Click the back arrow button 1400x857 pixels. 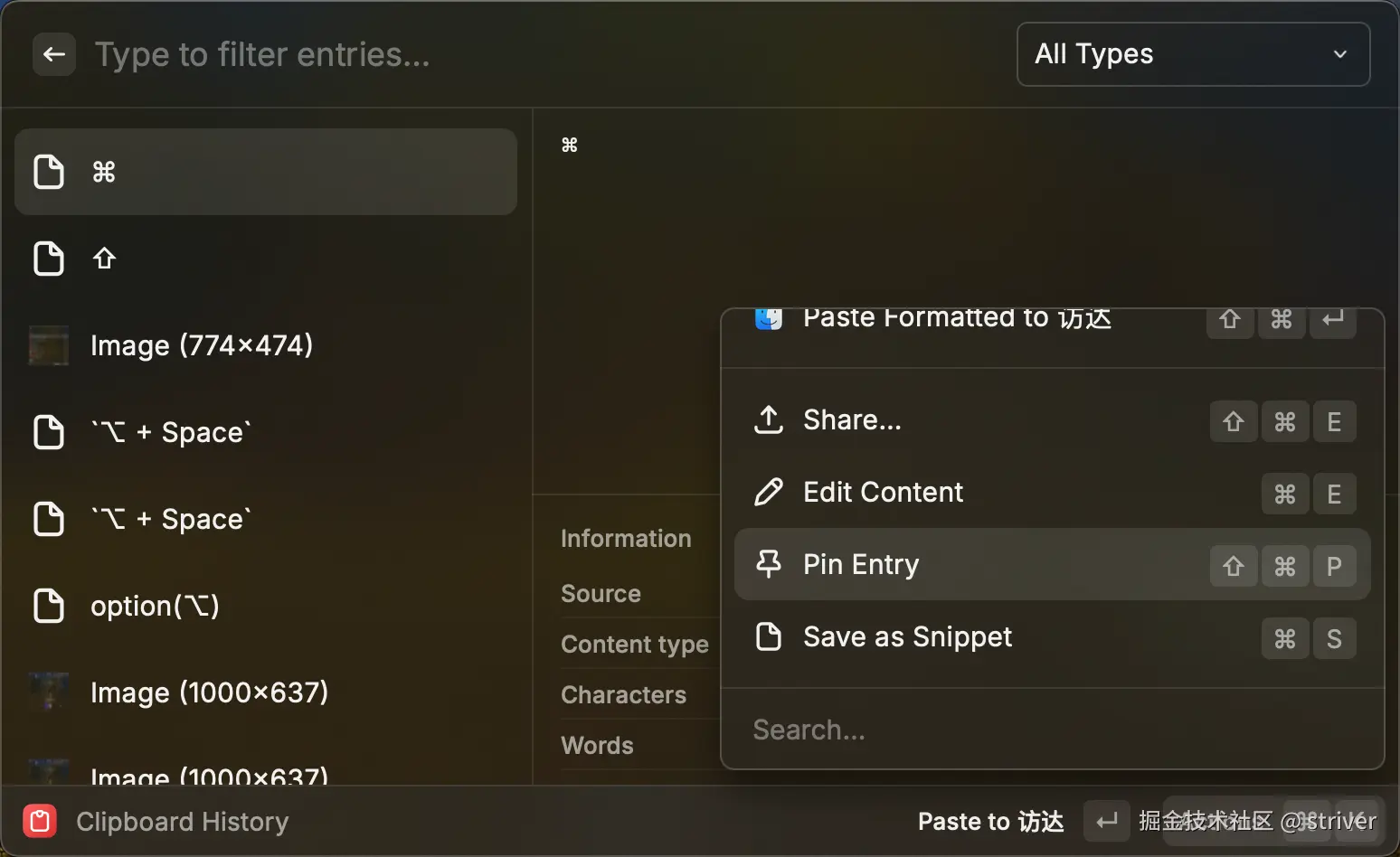point(54,54)
